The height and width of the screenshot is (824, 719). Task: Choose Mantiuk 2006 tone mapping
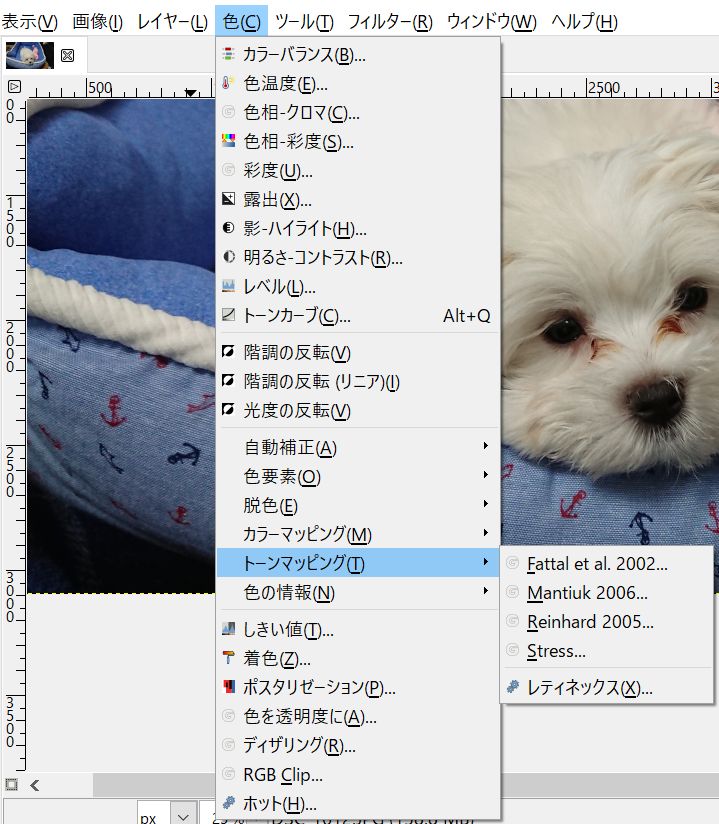pos(607,592)
